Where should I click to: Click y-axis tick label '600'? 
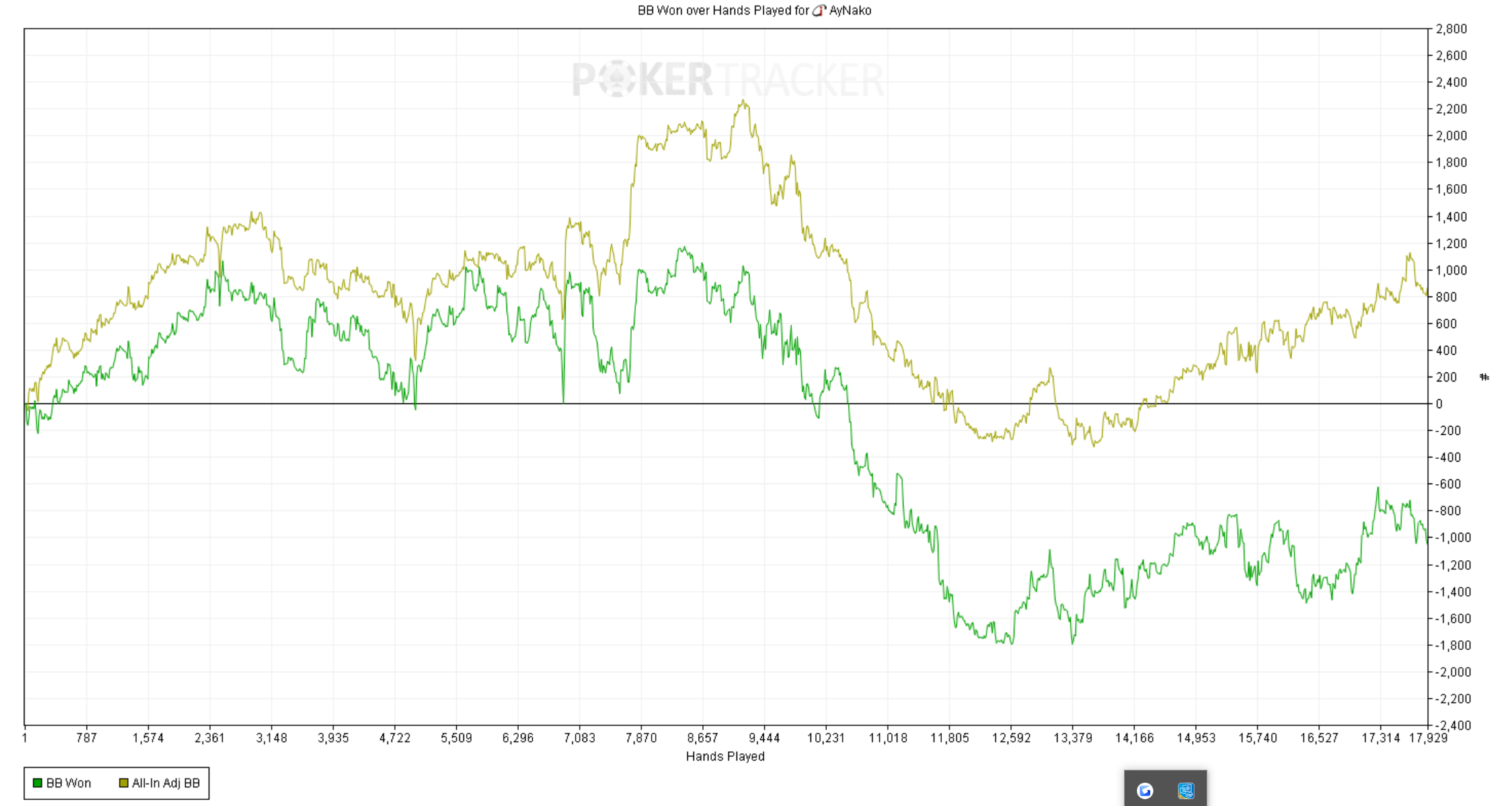click(x=1446, y=323)
